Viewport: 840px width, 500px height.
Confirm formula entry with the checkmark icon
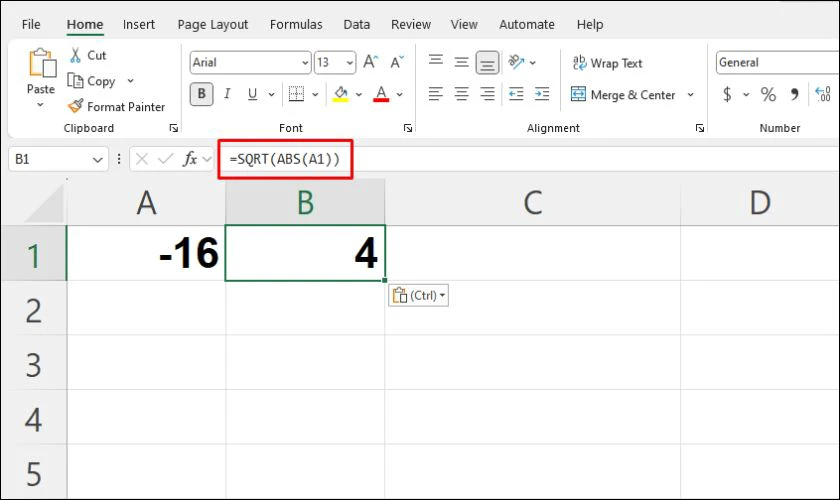pyautogui.click(x=166, y=159)
